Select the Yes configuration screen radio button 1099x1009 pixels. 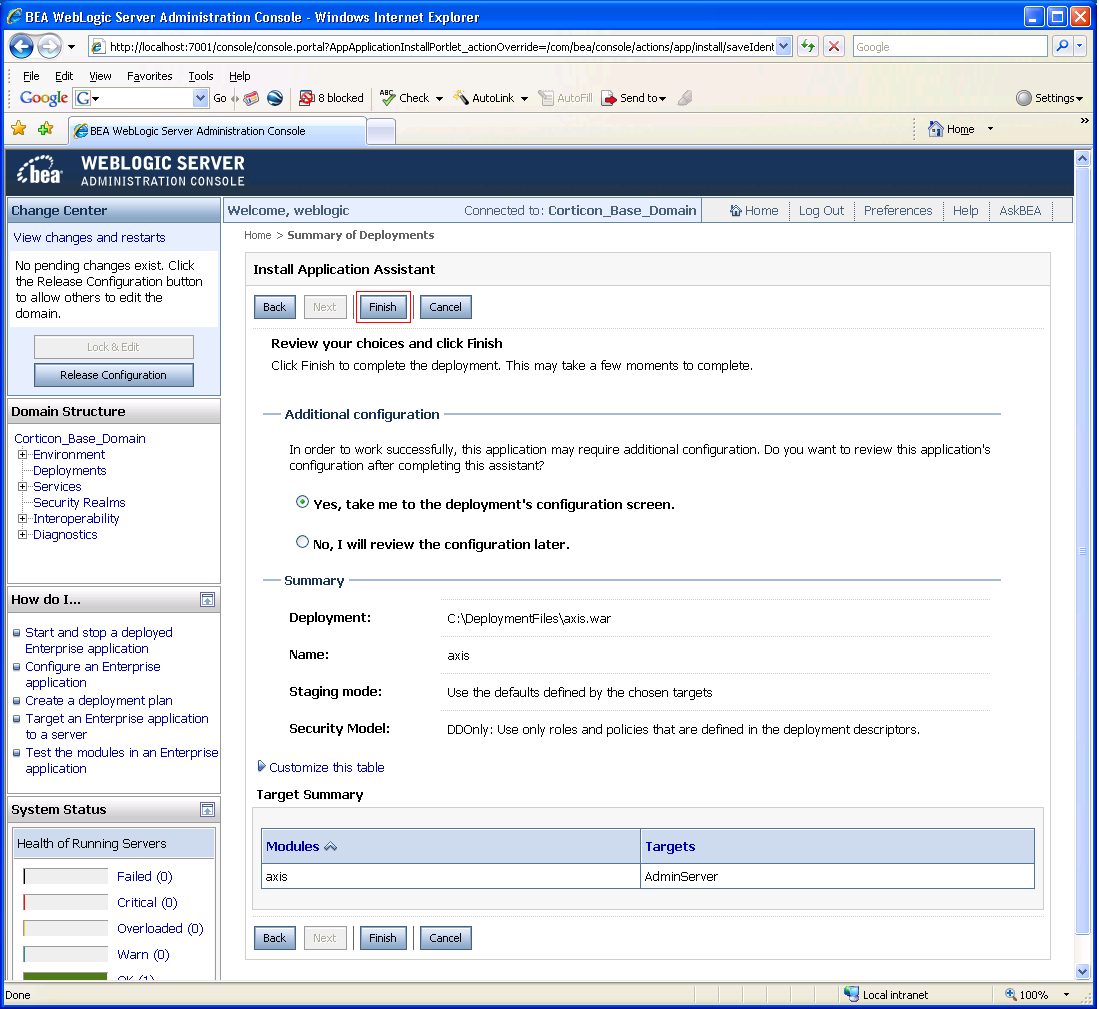click(302, 502)
